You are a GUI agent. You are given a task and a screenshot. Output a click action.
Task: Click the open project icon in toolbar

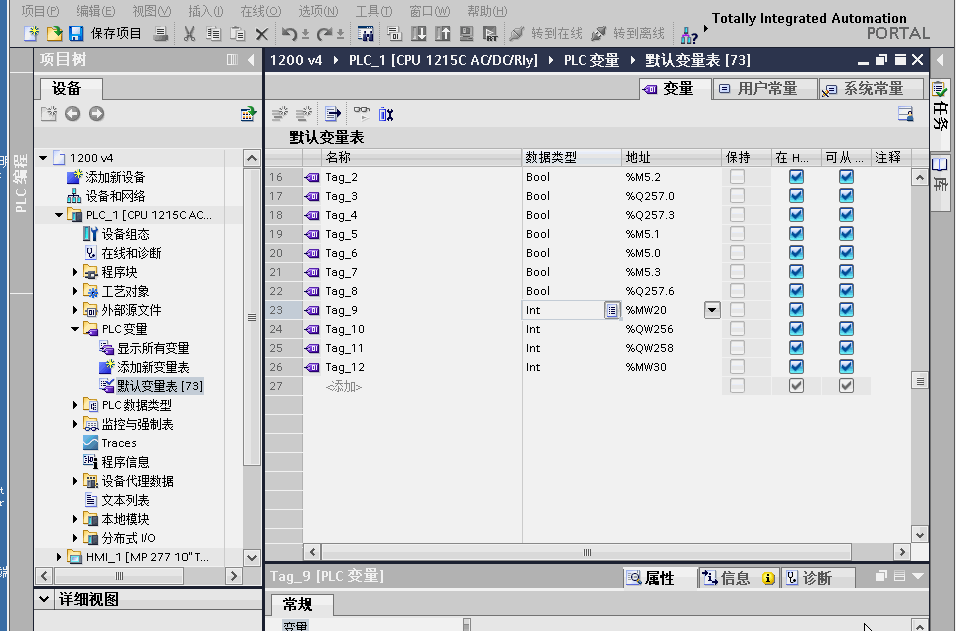point(54,34)
